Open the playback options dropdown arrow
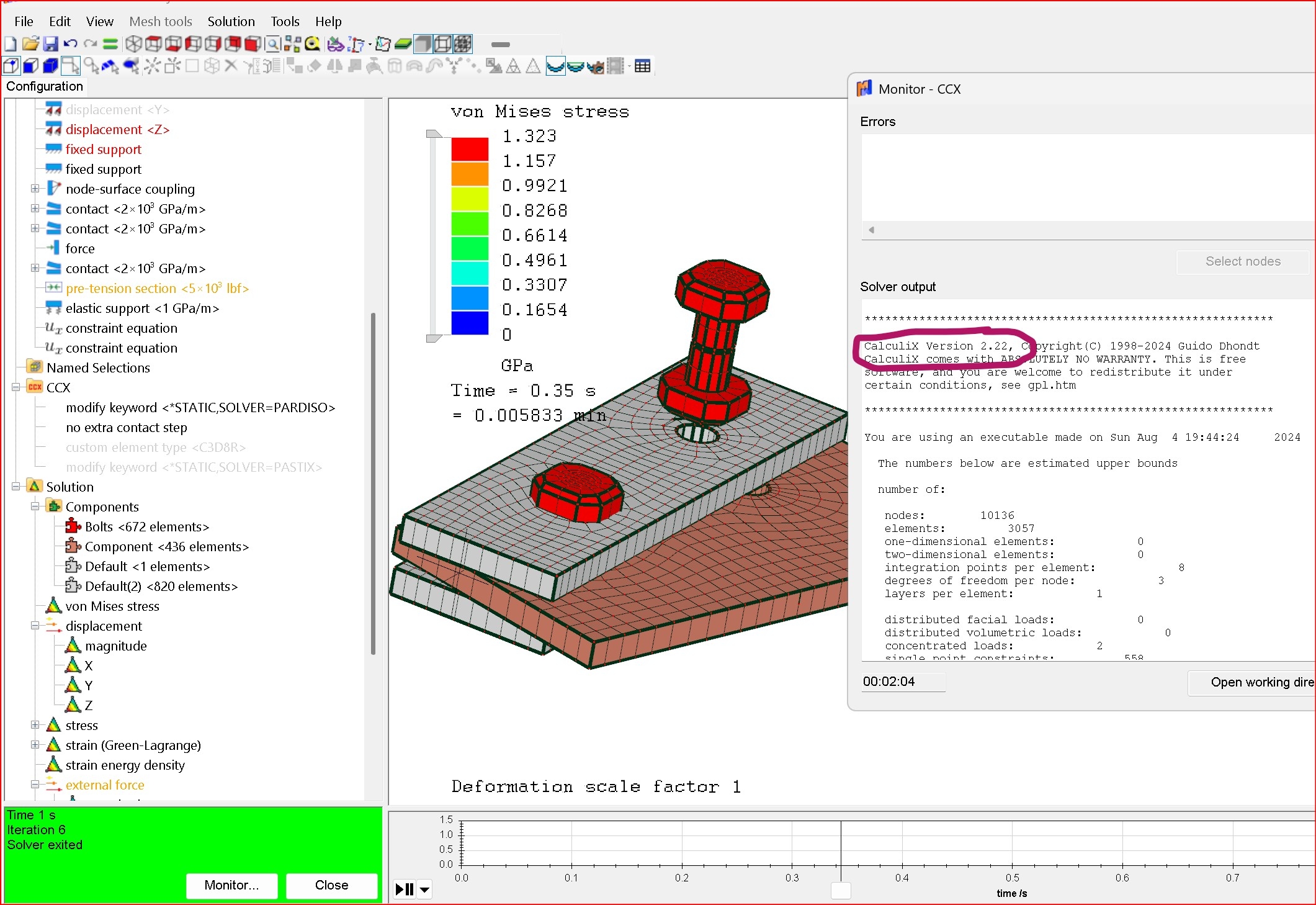 [424, 889]
